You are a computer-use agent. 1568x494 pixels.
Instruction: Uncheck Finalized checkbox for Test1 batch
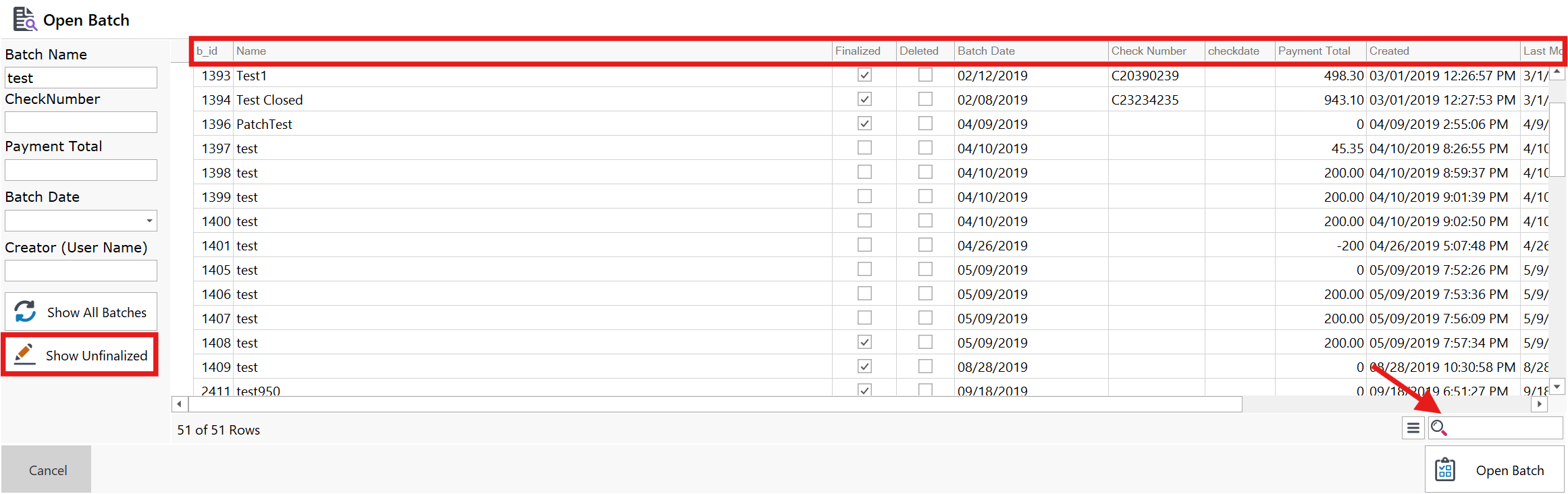(x=864, y=75)
